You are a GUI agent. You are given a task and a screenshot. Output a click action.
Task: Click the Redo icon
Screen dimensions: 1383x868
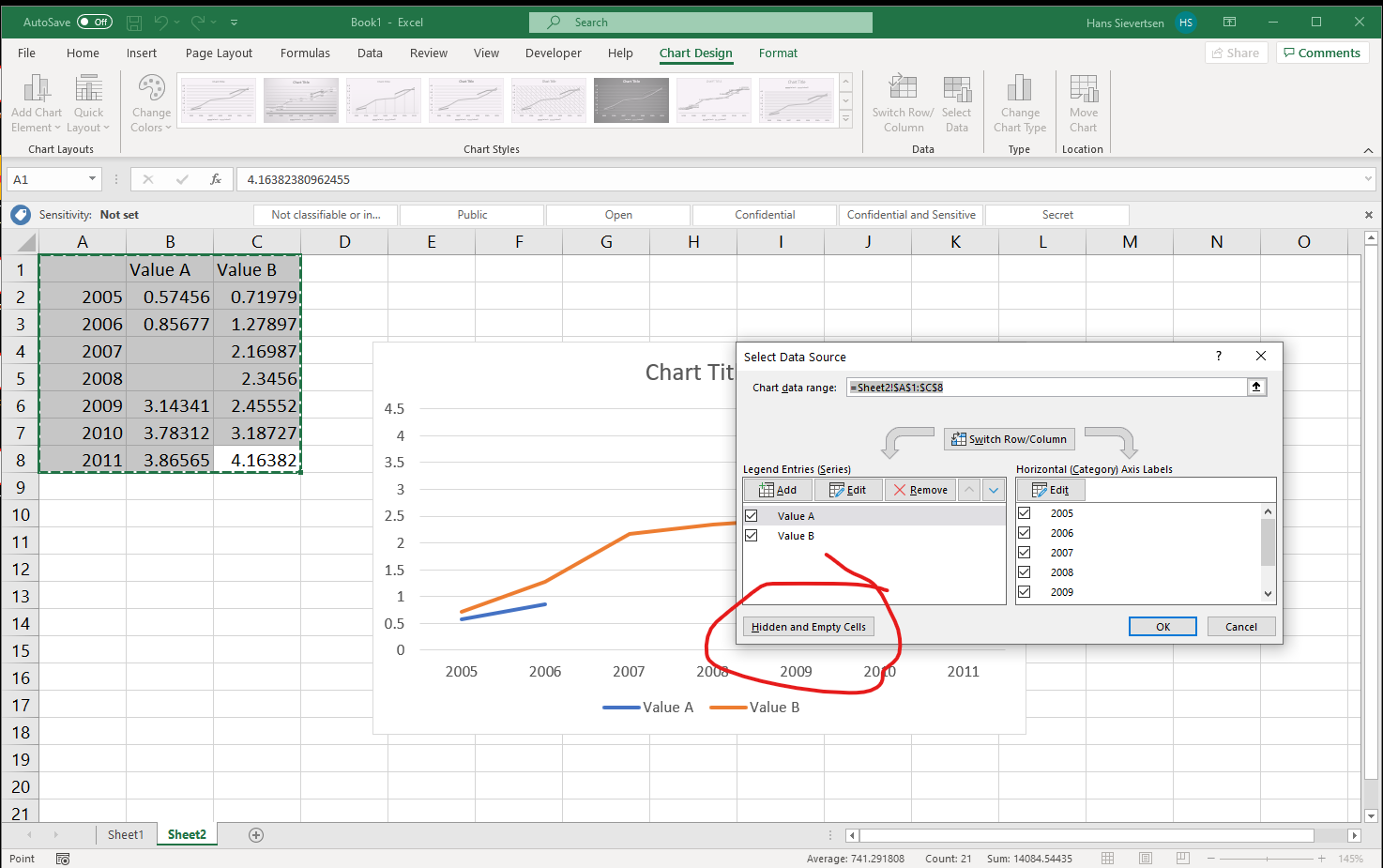[198, 22]
